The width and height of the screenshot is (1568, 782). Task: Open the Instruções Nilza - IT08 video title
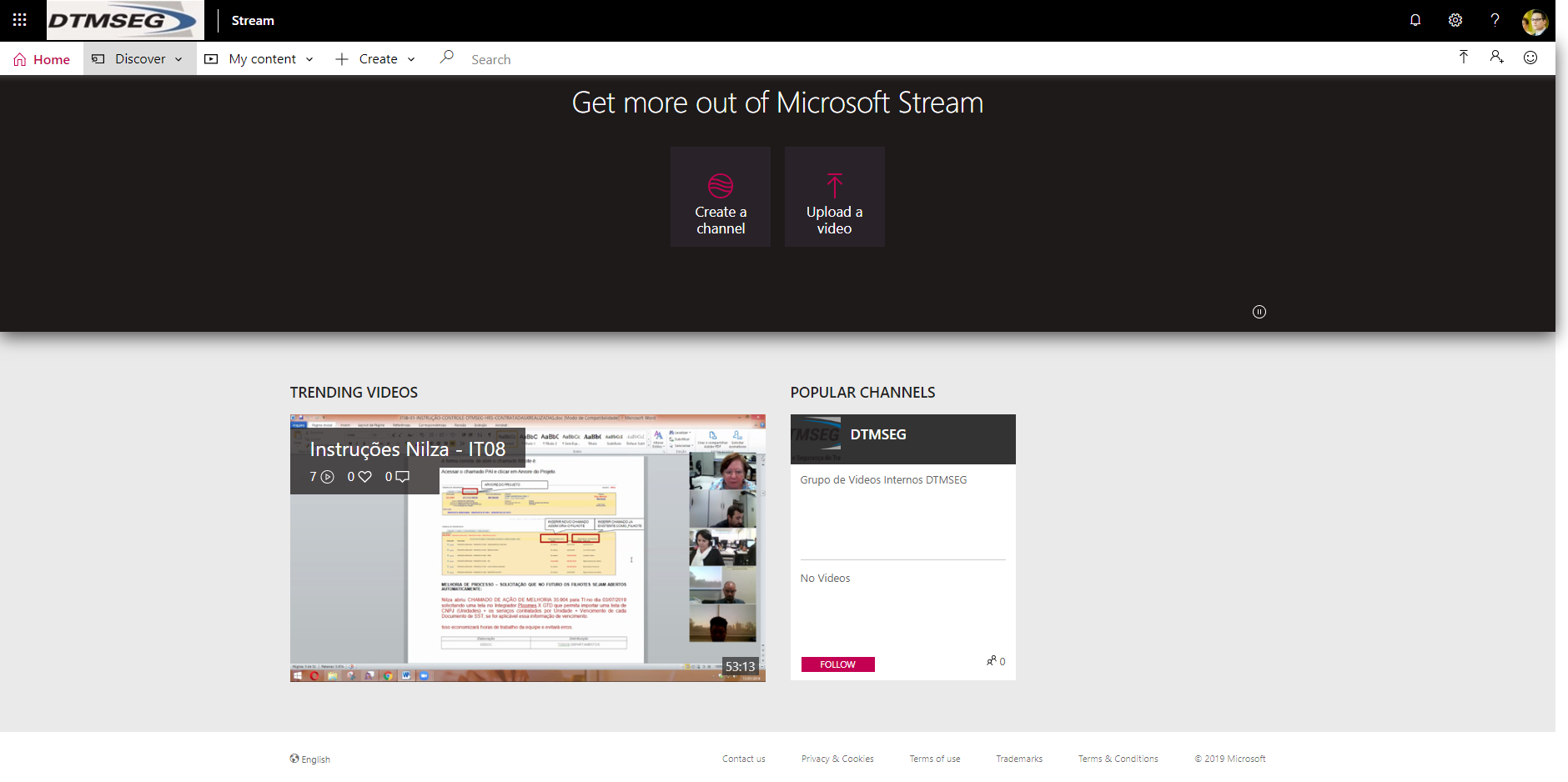pos(408,449)
